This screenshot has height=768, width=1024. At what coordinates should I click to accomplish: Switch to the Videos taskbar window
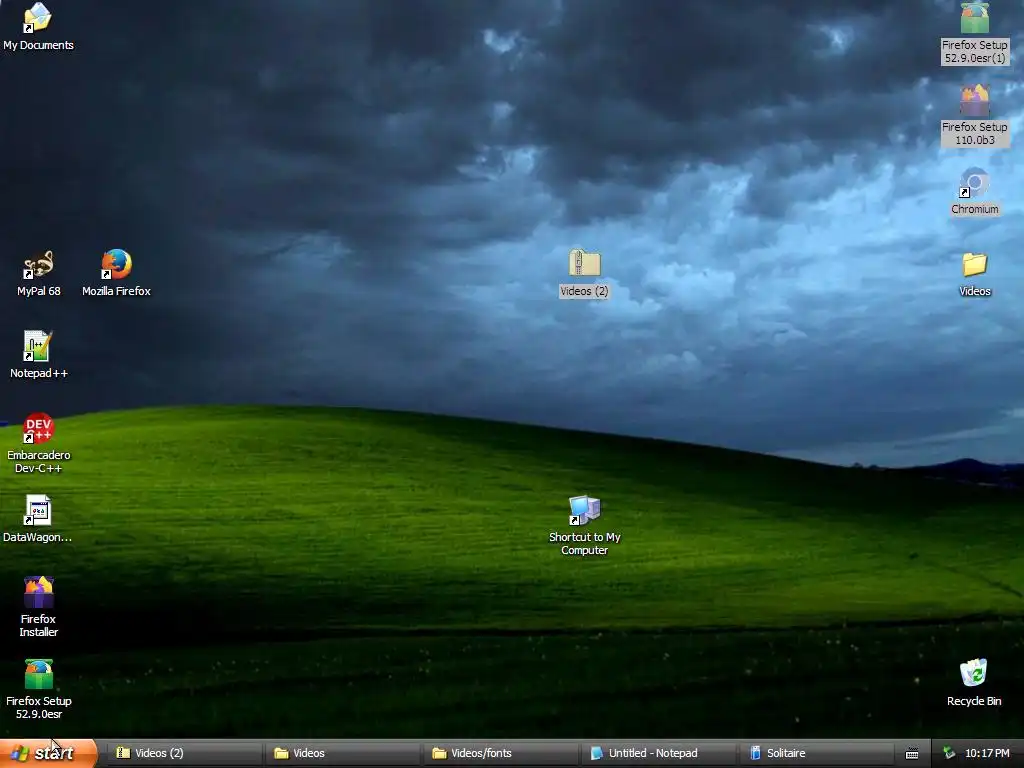coord(342,753)
